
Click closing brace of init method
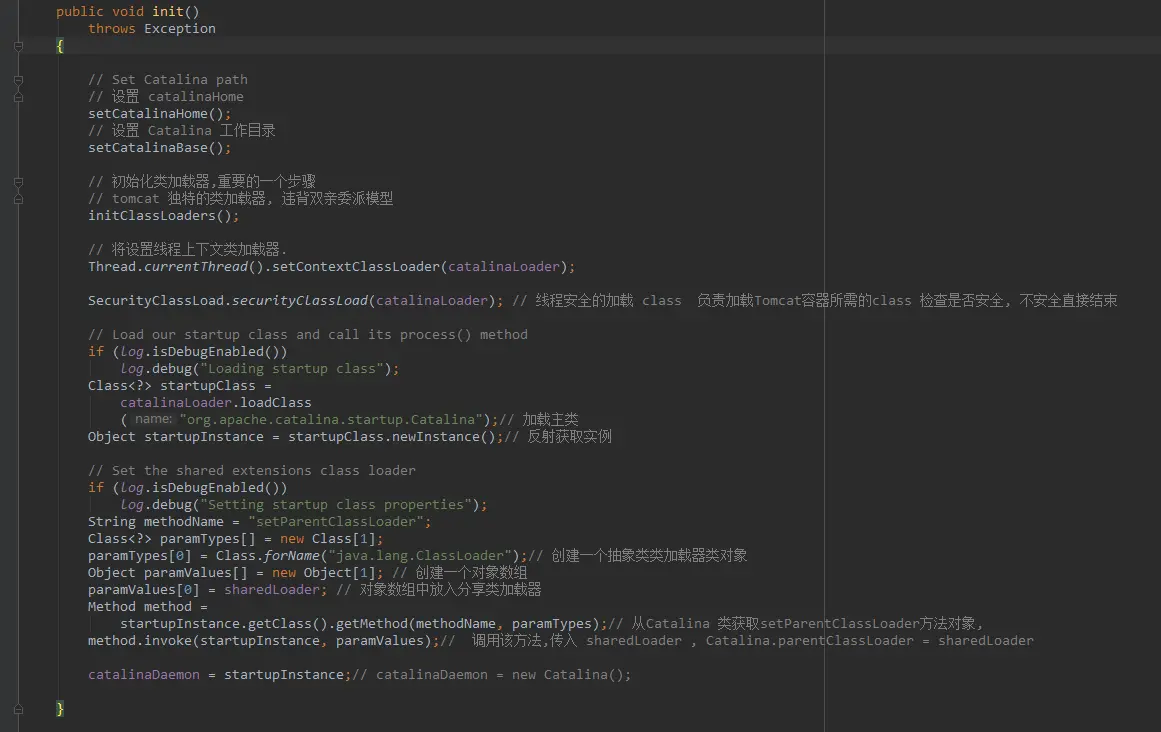pyautogui.click(x=60, y=709)
